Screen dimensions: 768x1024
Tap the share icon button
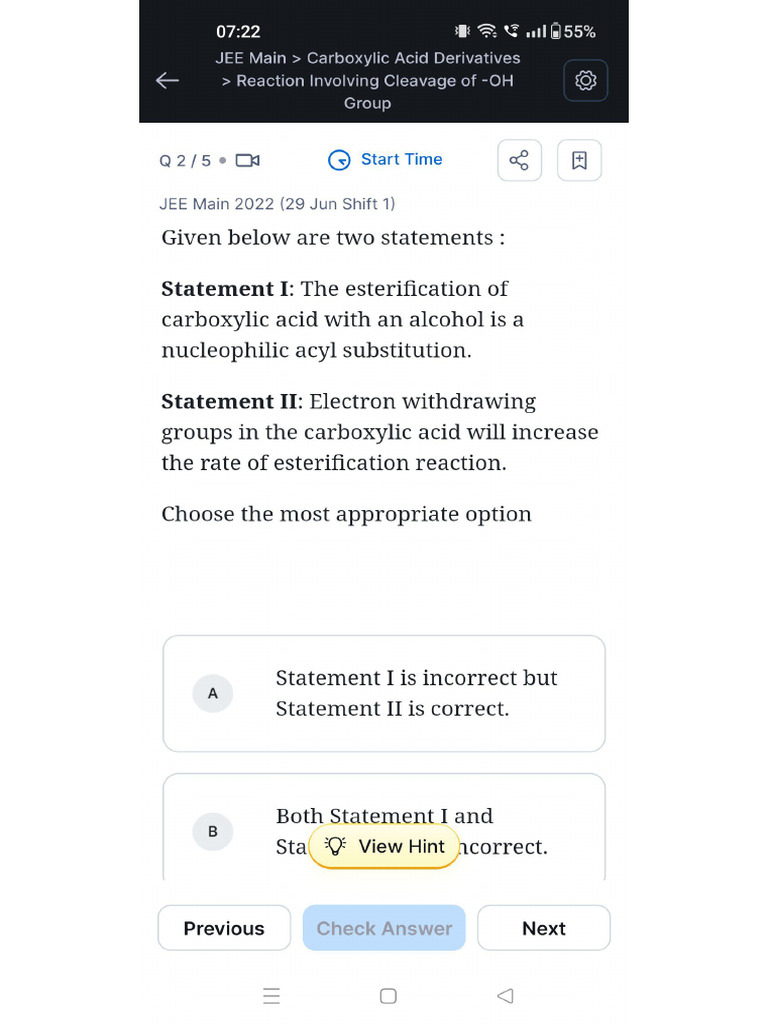(519, 160)
